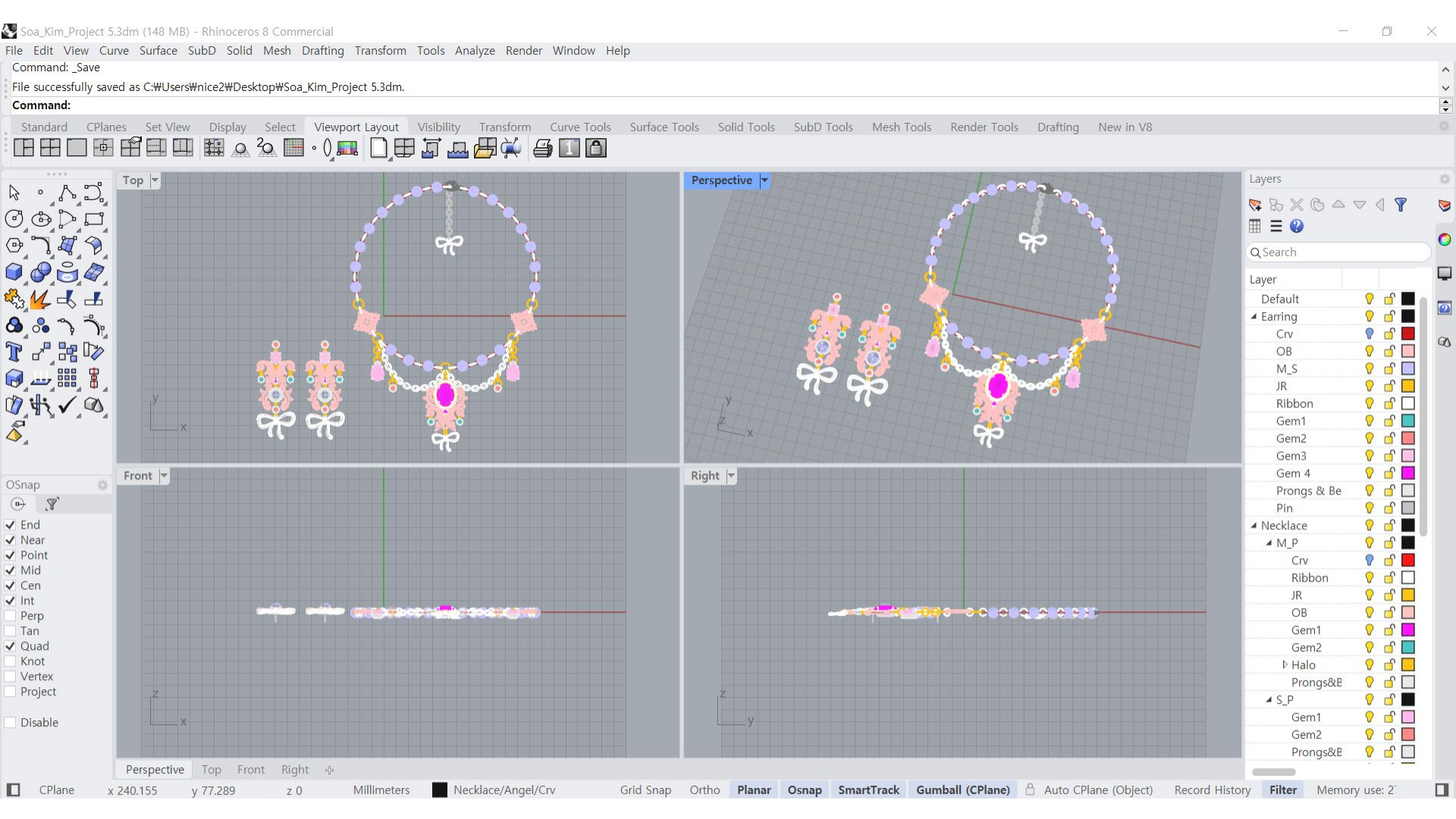
Task: Open the Perspective viewport dropdown arrow
Action: click(764, 180)
